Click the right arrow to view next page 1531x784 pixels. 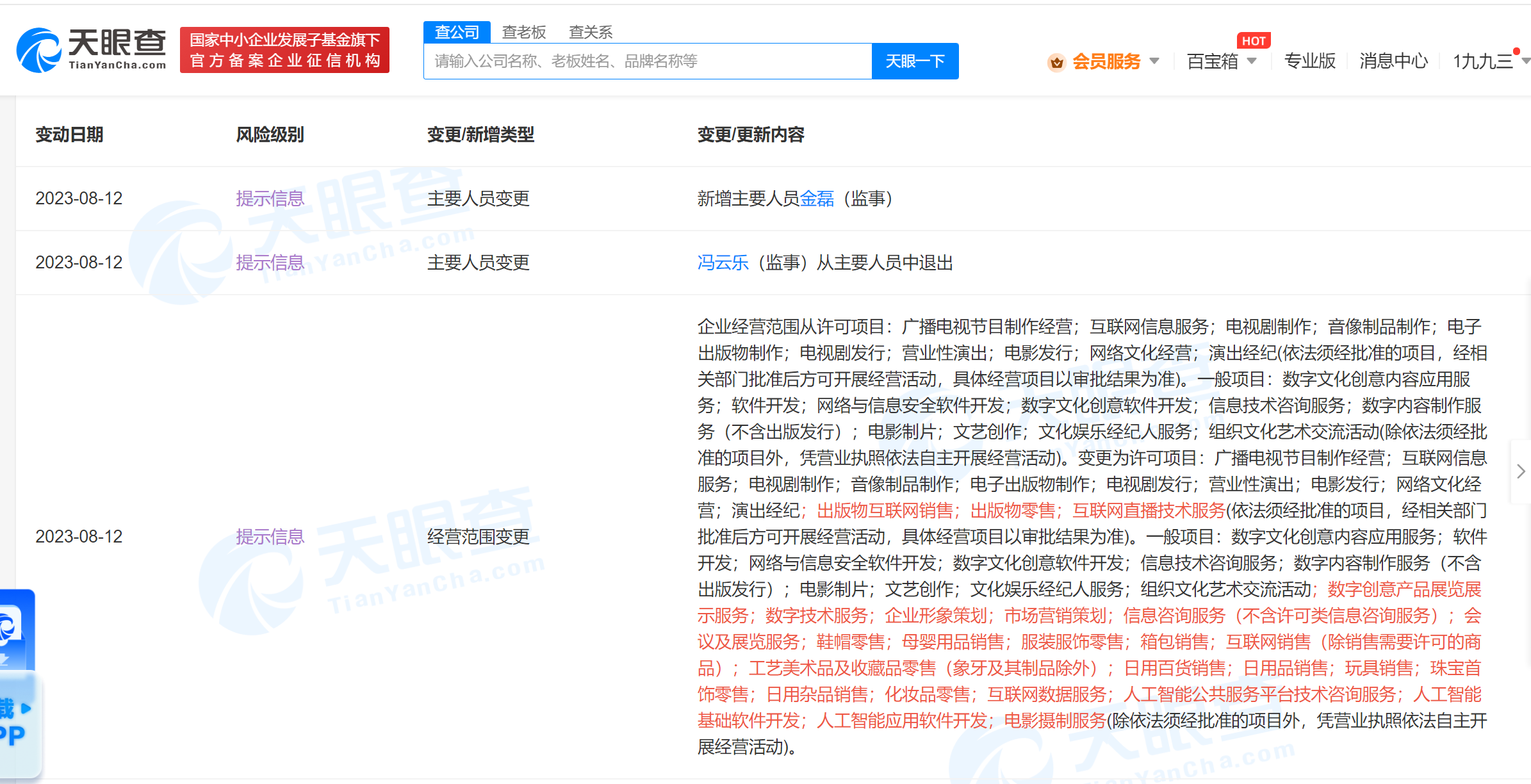click(x=1521, y=471)
